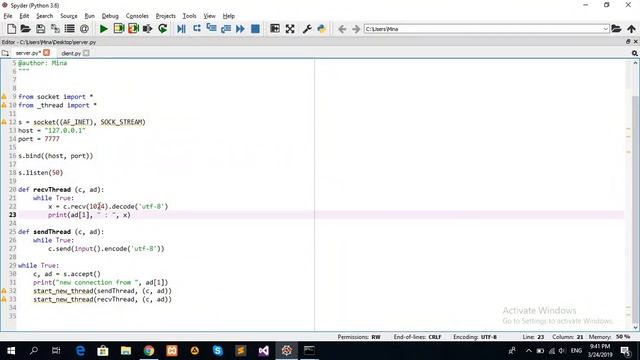Viewport: 640px width, 360px height.
Task: Open the Source menu
Action: (69, 16)
